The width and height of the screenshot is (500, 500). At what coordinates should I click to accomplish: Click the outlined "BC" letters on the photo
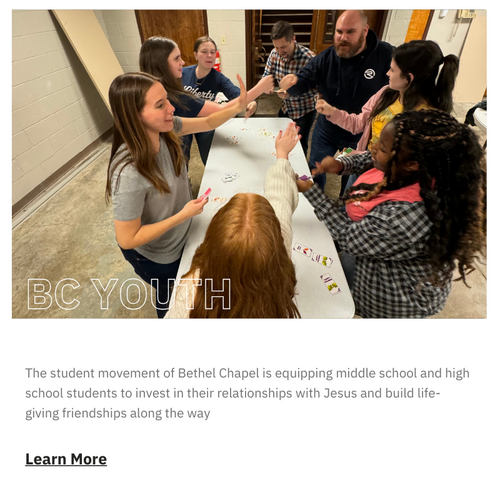pyautogui.click(x=54, y=294)
